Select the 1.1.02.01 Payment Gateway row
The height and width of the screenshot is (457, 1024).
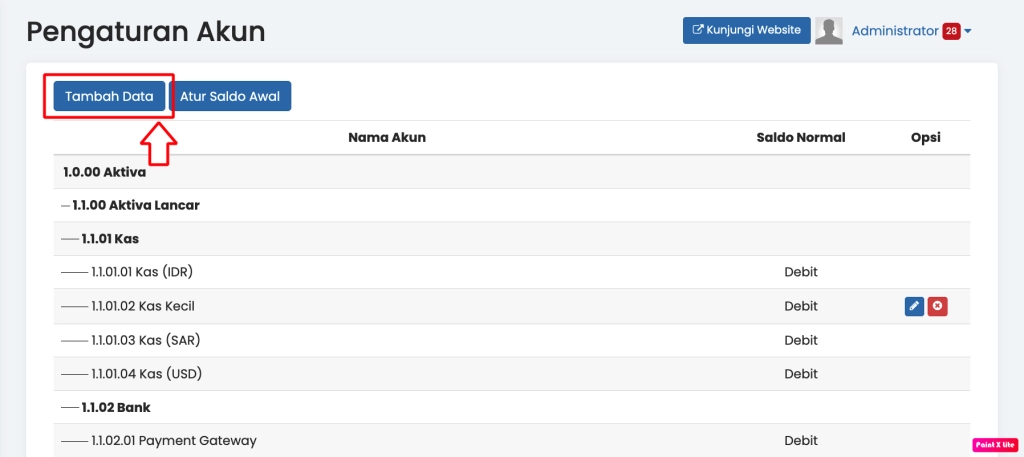click(x=173, y=440)
